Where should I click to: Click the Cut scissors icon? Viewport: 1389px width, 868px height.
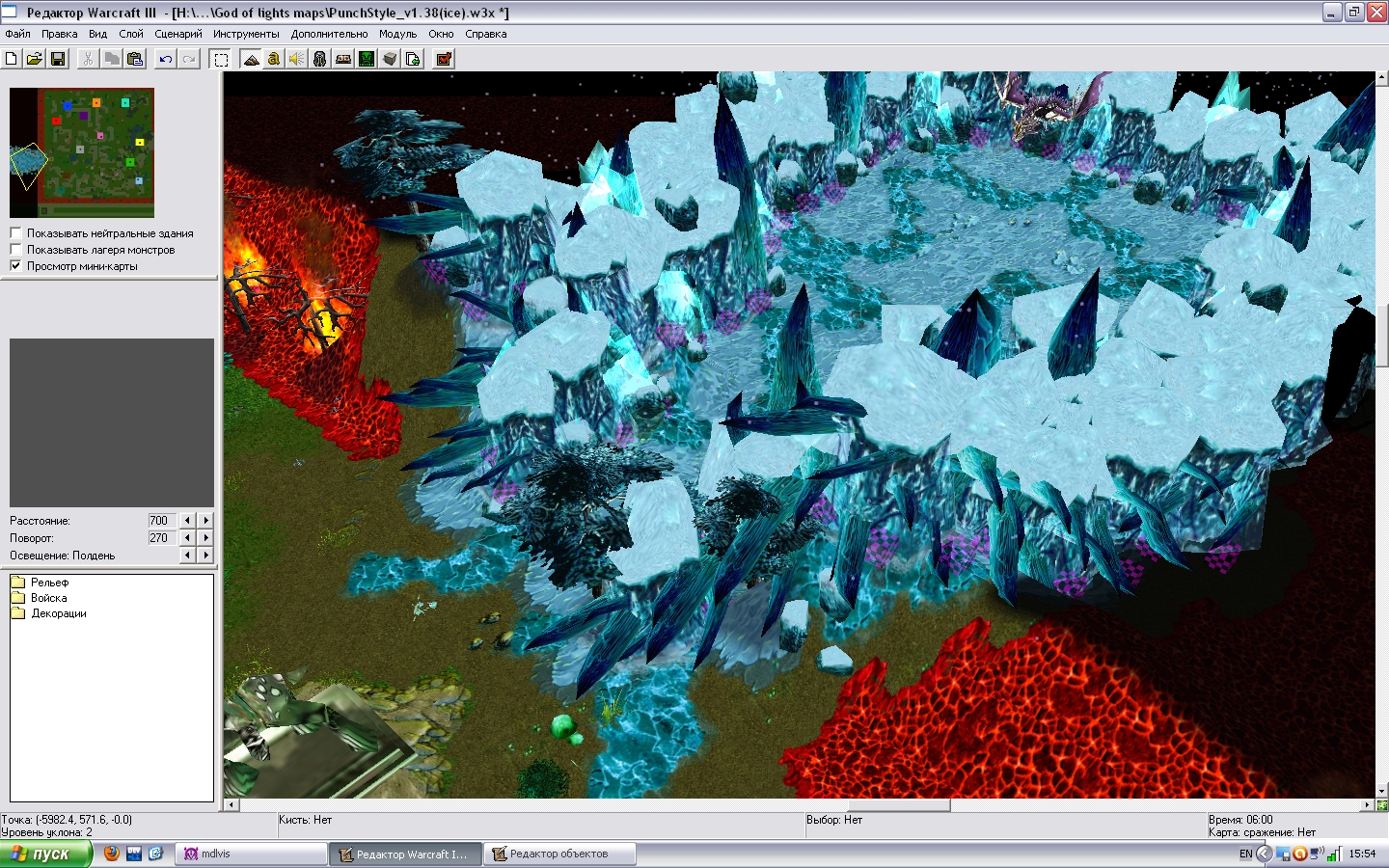[88, 59]
